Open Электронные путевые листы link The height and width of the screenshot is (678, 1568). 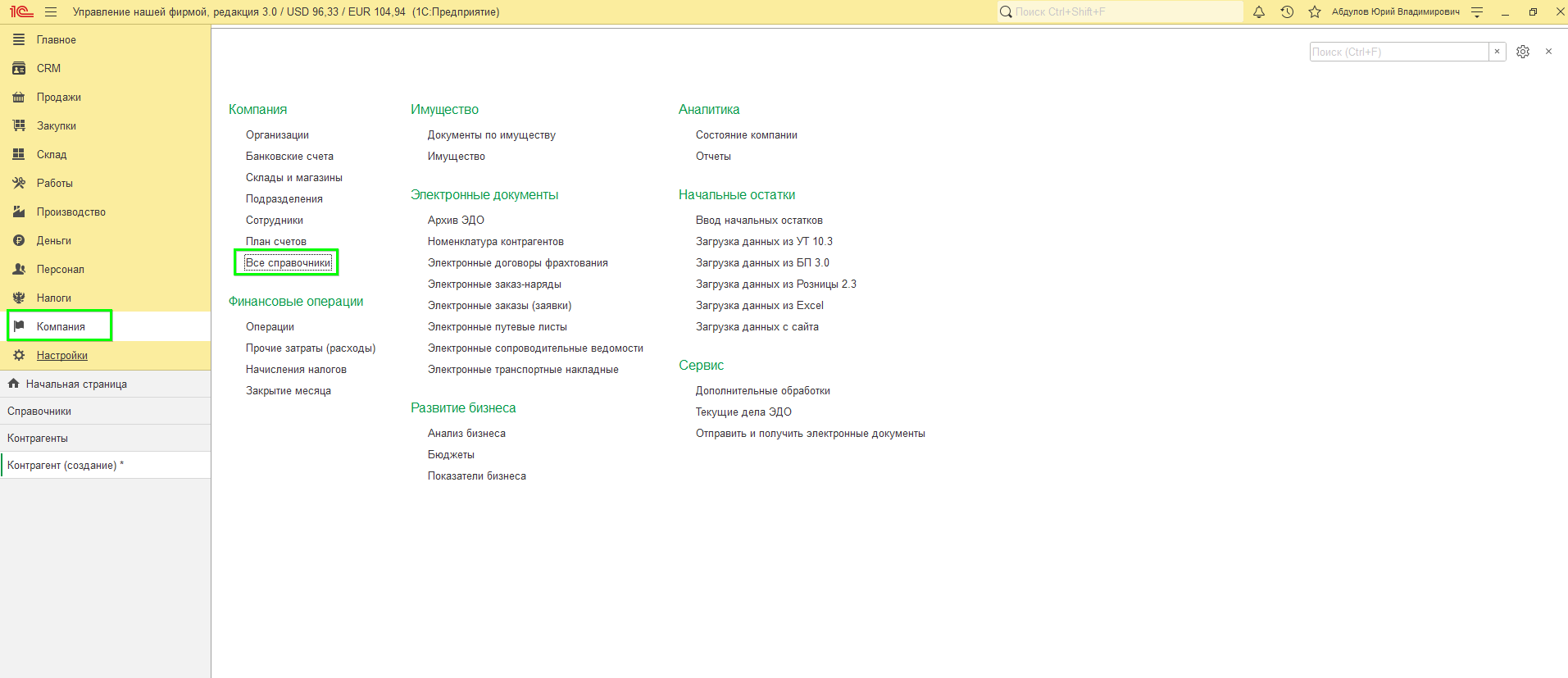498,326
